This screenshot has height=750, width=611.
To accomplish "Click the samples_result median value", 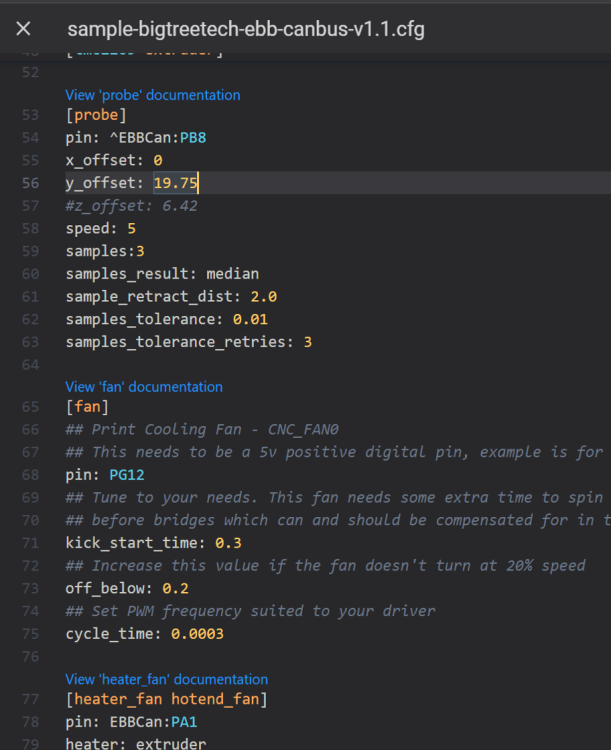I will tap(233, 274).
